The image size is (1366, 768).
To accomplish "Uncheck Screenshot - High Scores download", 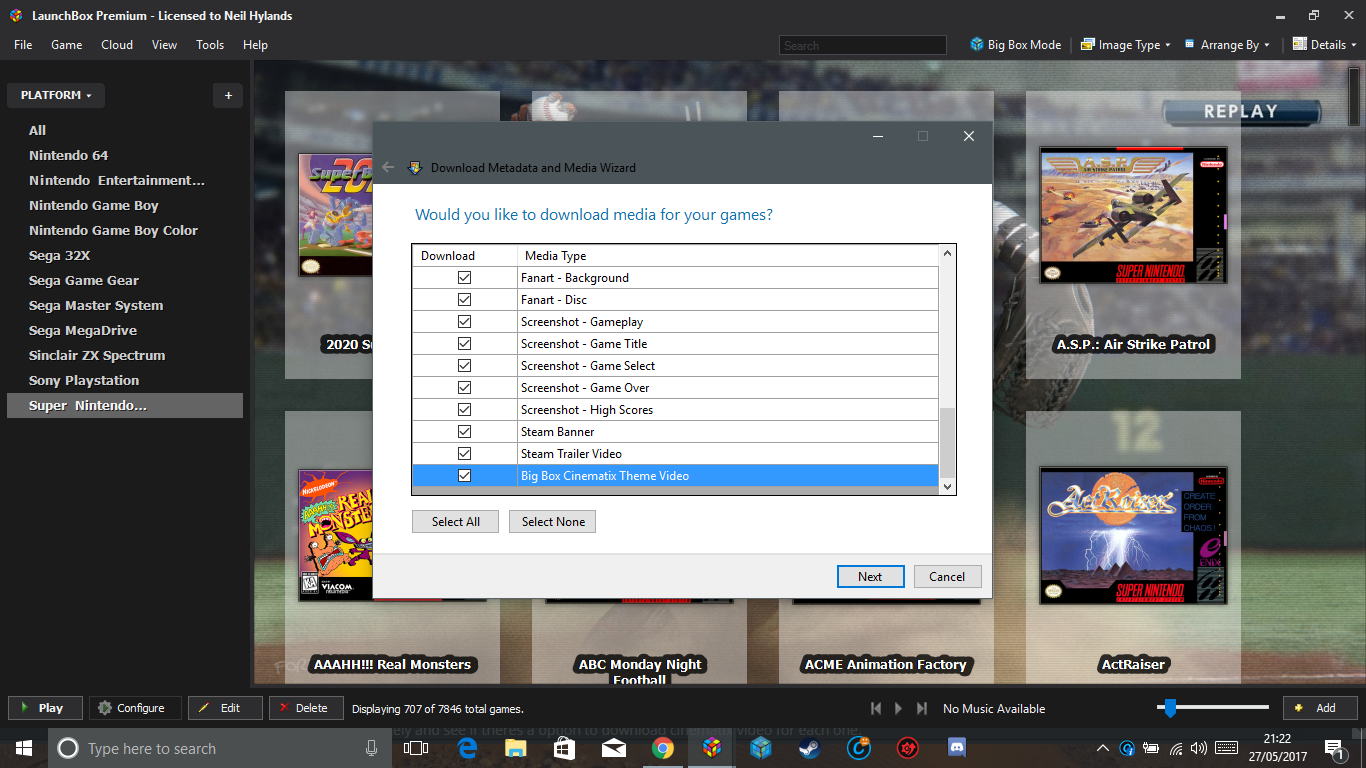I will pyautogui.click(x=464, y=410).
